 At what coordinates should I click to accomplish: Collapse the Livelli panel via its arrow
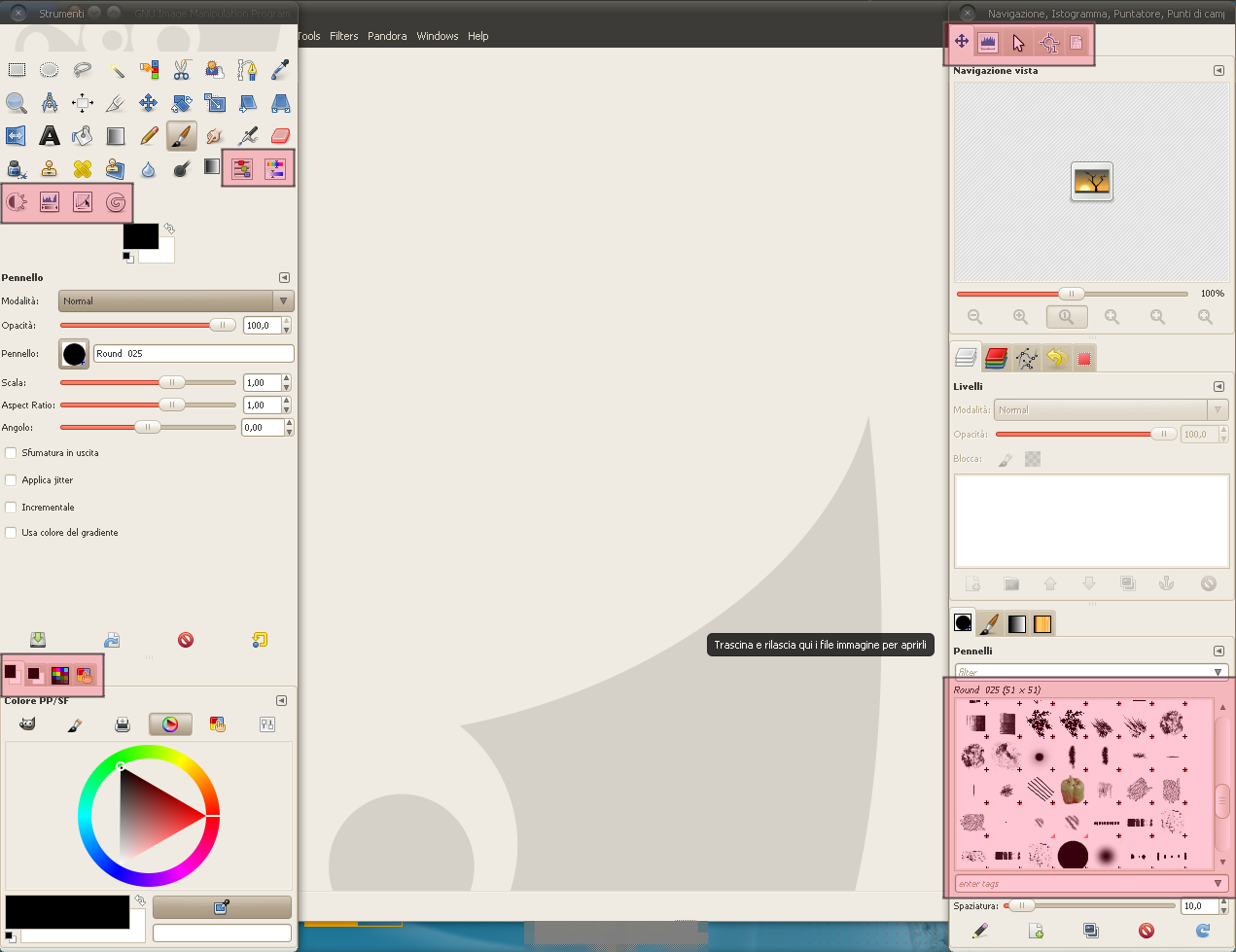(x=1218, y=386)
